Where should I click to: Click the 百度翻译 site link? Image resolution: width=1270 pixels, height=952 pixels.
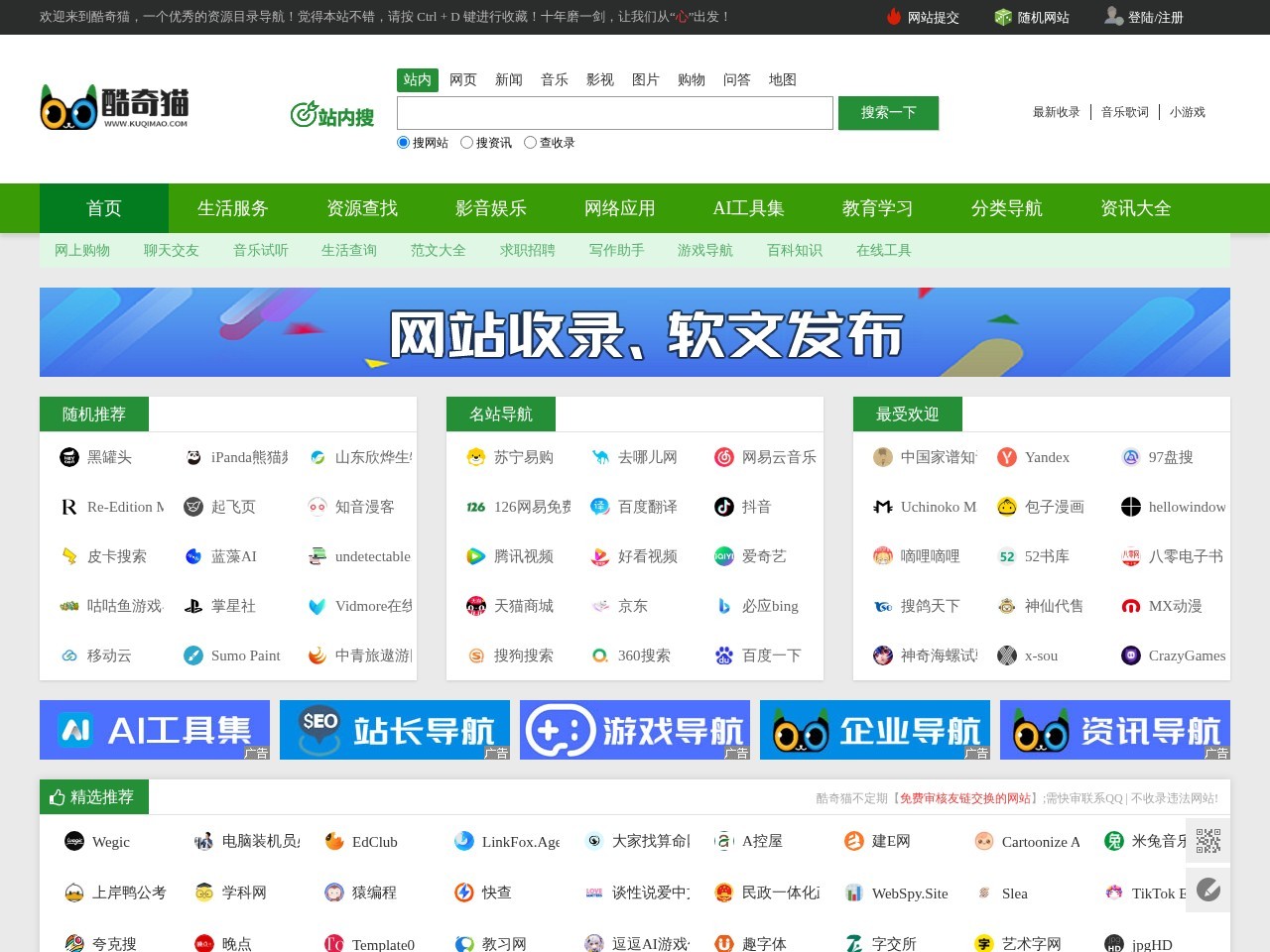[x=648, y=507]
